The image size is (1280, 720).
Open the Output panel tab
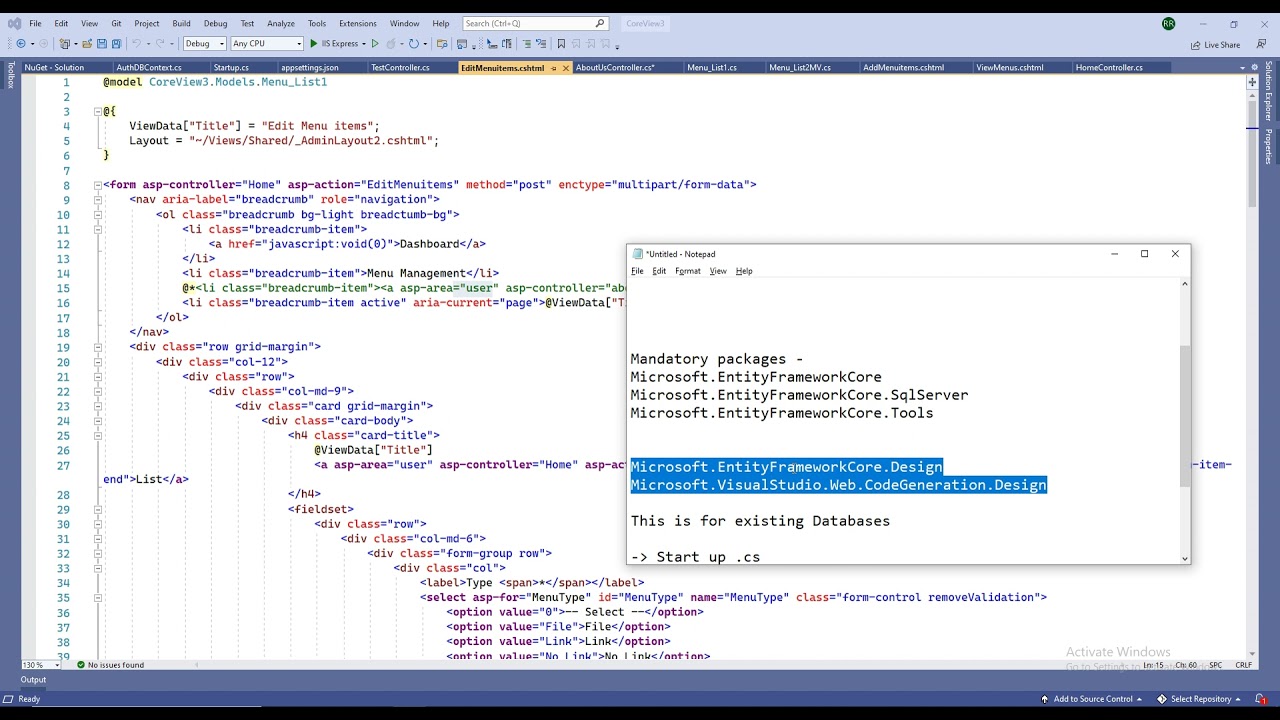pyautogui.click(x=33, y=680)
